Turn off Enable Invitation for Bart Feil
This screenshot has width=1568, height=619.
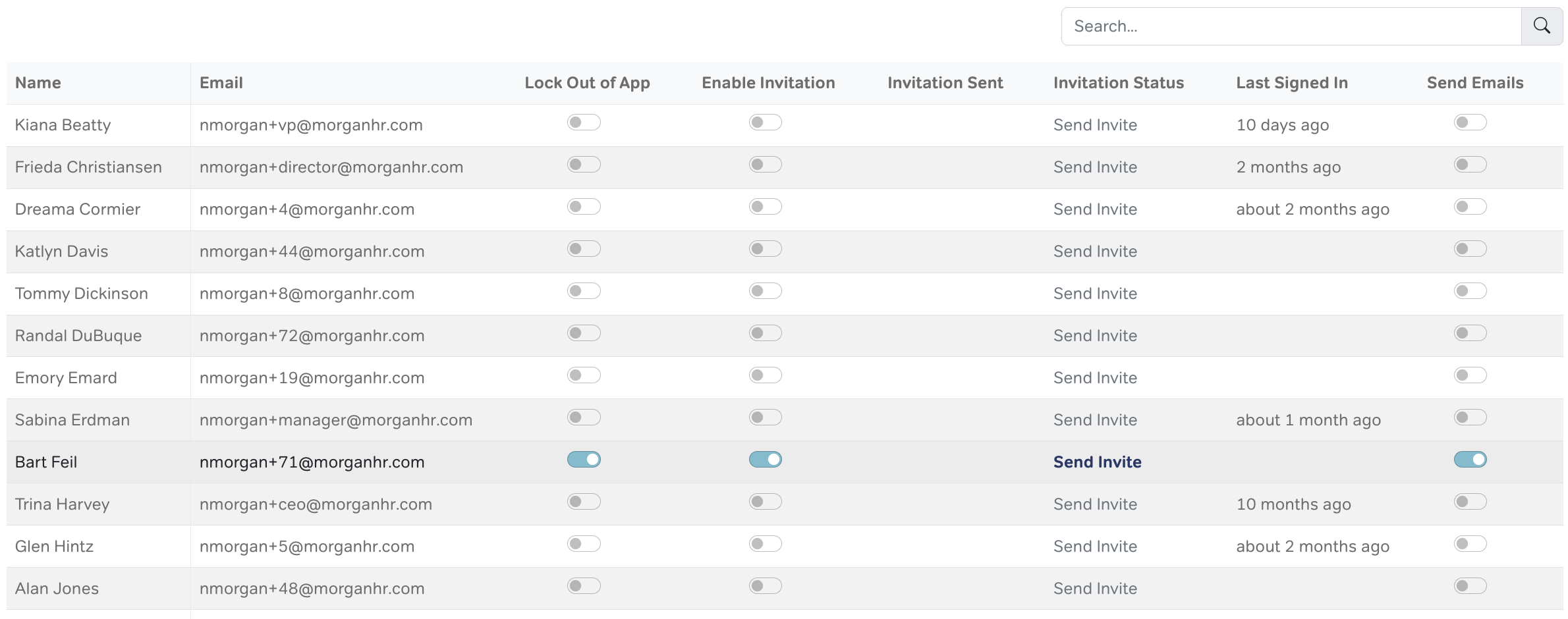765,460
